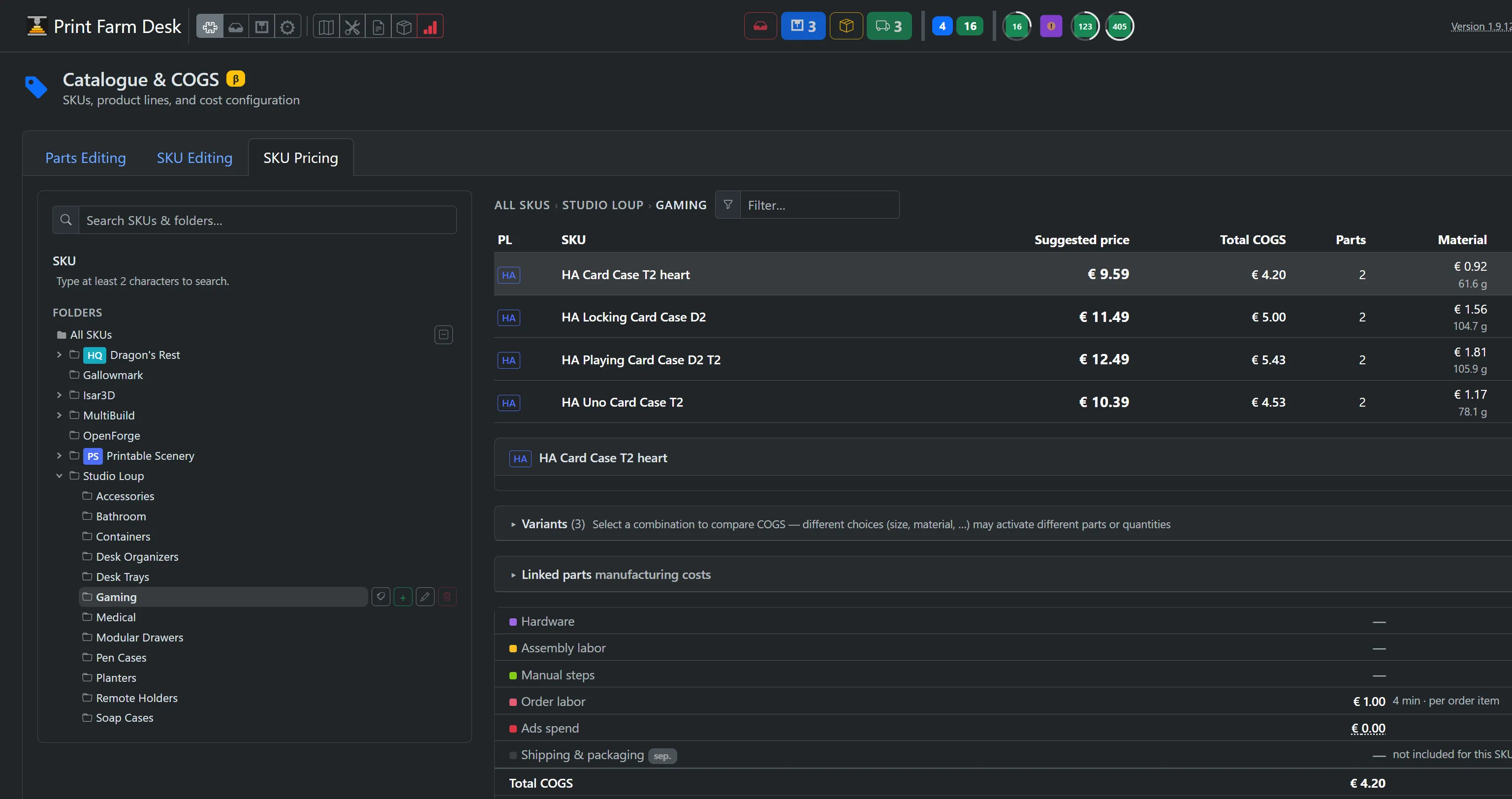
Task: Edit the Gaming folder with pencil icon
Action: pos(425,597)
